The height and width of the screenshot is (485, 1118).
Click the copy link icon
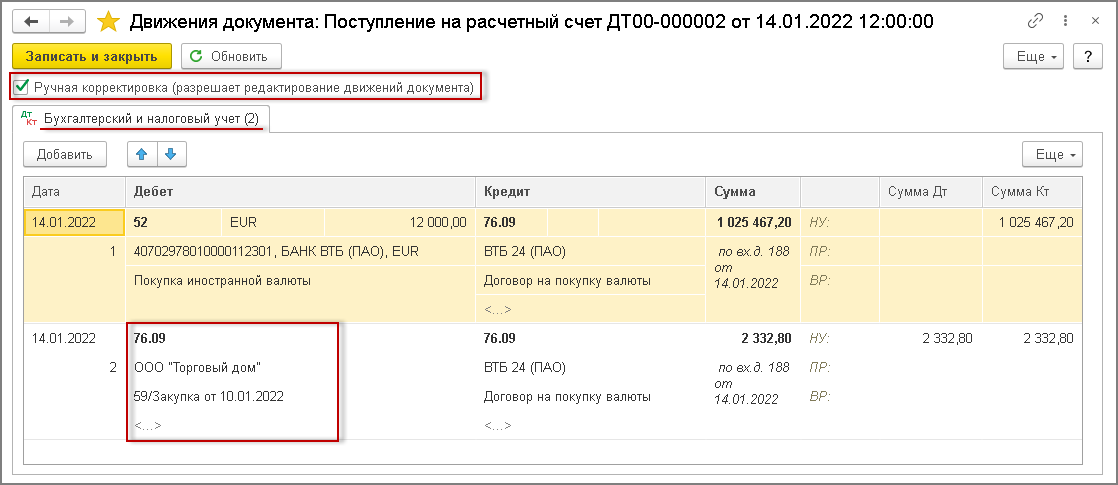tap(1035, 21)
